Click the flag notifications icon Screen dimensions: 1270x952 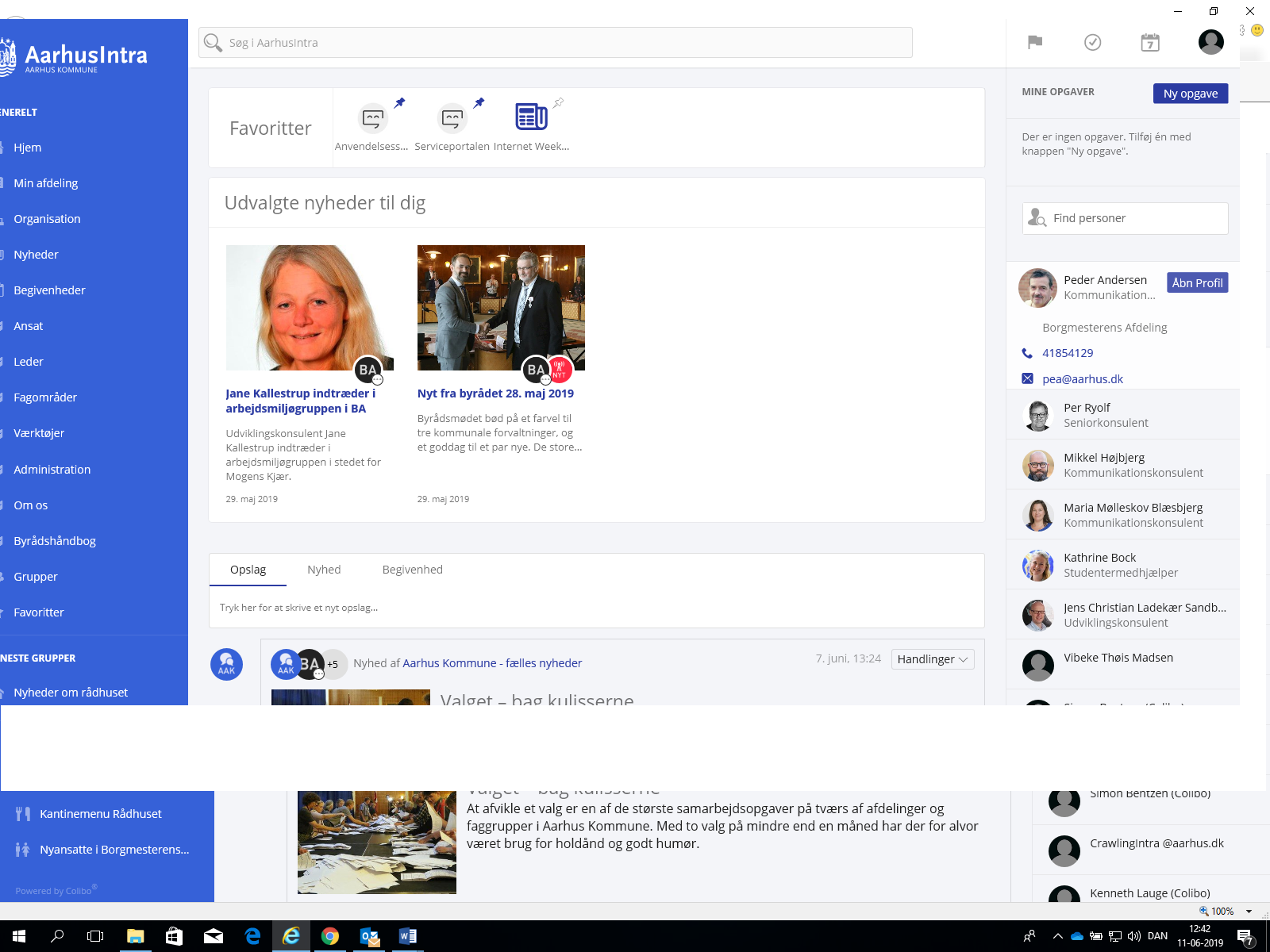(x=1034, y=42)
